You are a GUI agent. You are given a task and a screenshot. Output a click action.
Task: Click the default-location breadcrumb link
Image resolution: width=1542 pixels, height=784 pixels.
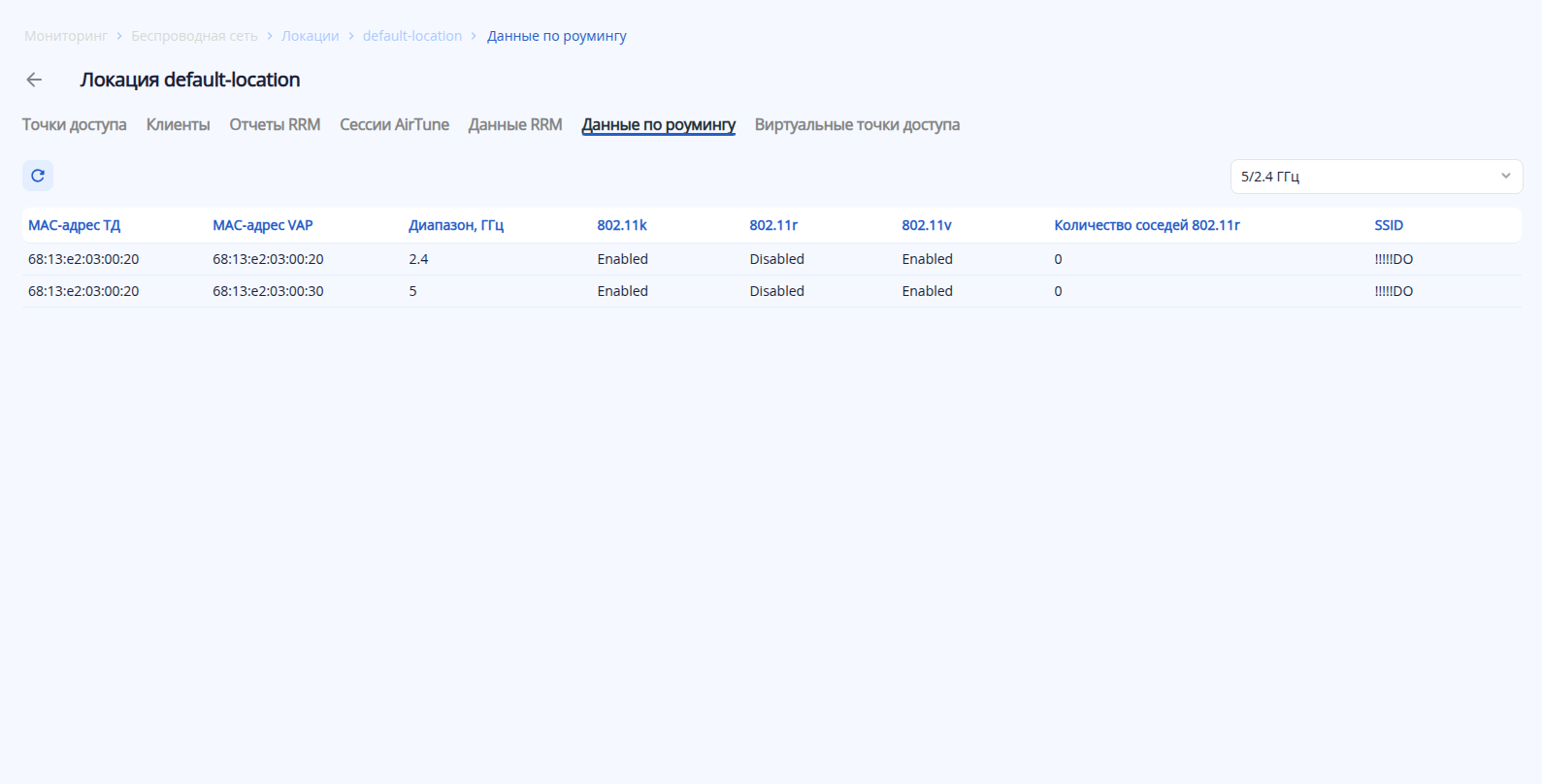412,36
